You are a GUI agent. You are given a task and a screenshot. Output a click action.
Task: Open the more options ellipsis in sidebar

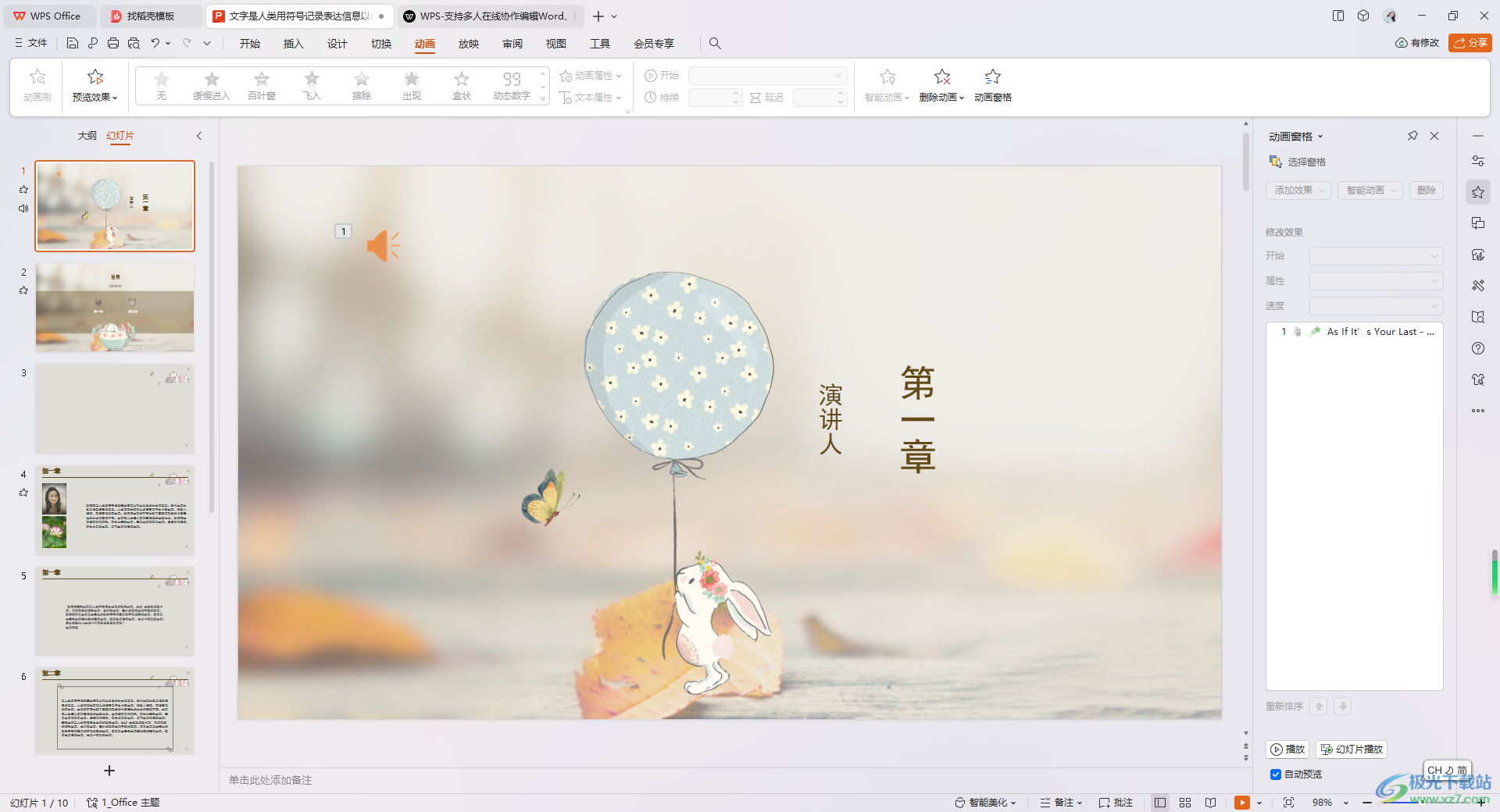[1478, 411]
